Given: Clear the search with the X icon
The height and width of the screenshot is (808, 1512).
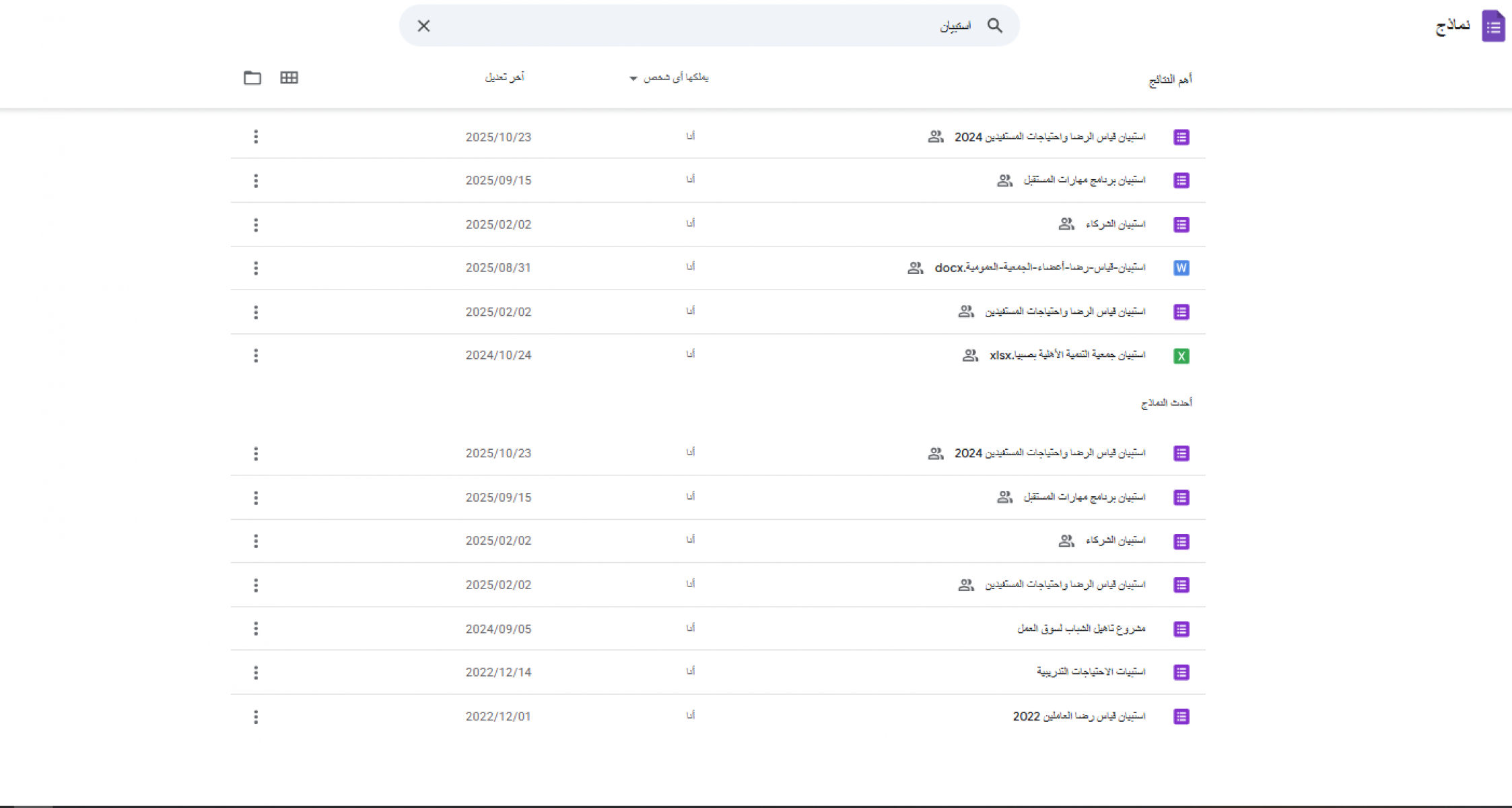Looking at the screenshot, I should pyautogui.click(x=423, y=26).
